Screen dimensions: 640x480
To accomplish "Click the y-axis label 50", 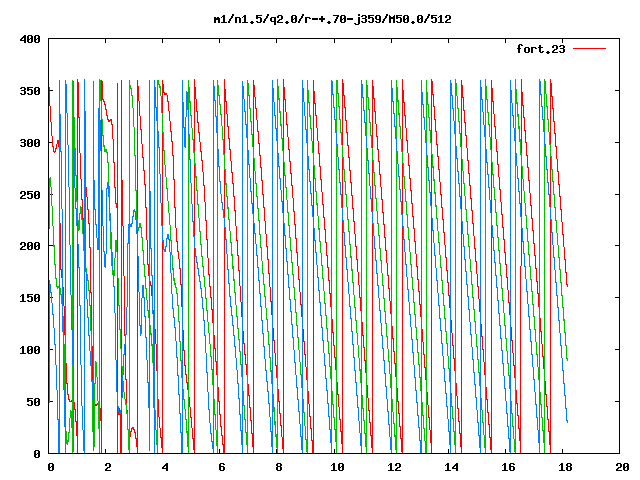I will 33,402.
